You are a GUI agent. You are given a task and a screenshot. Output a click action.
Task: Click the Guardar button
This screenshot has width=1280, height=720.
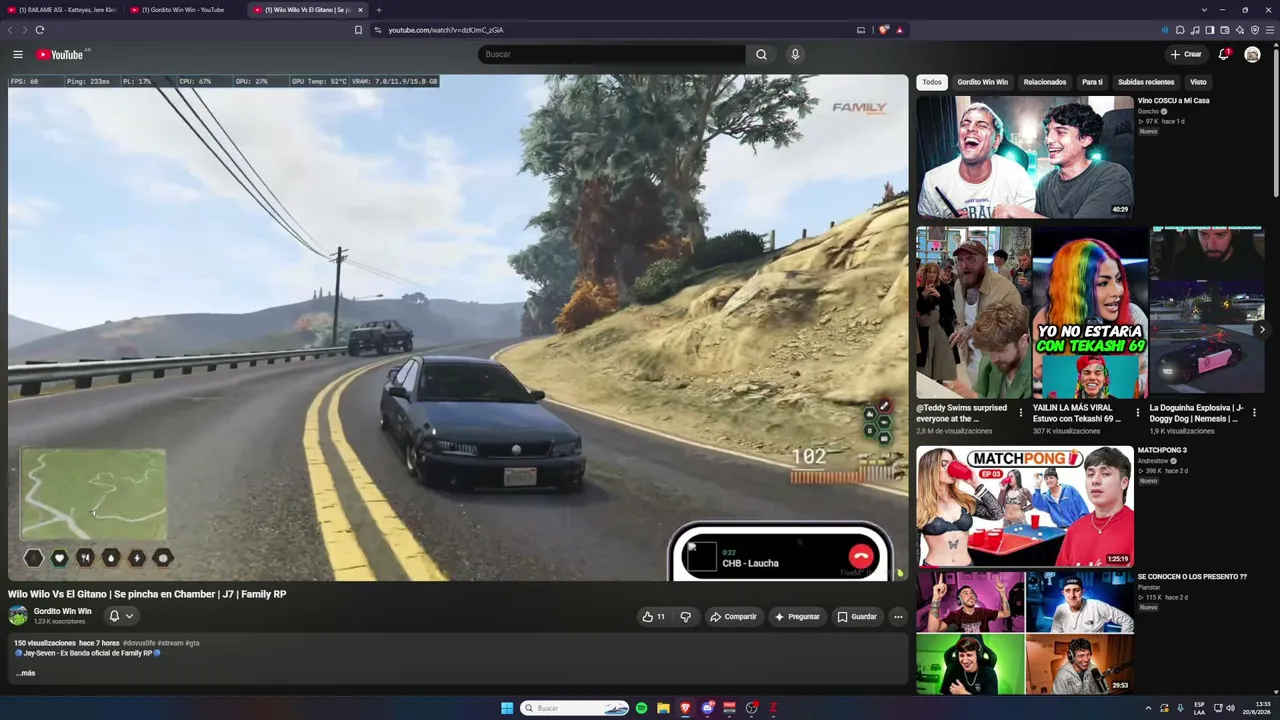point(857,617)
